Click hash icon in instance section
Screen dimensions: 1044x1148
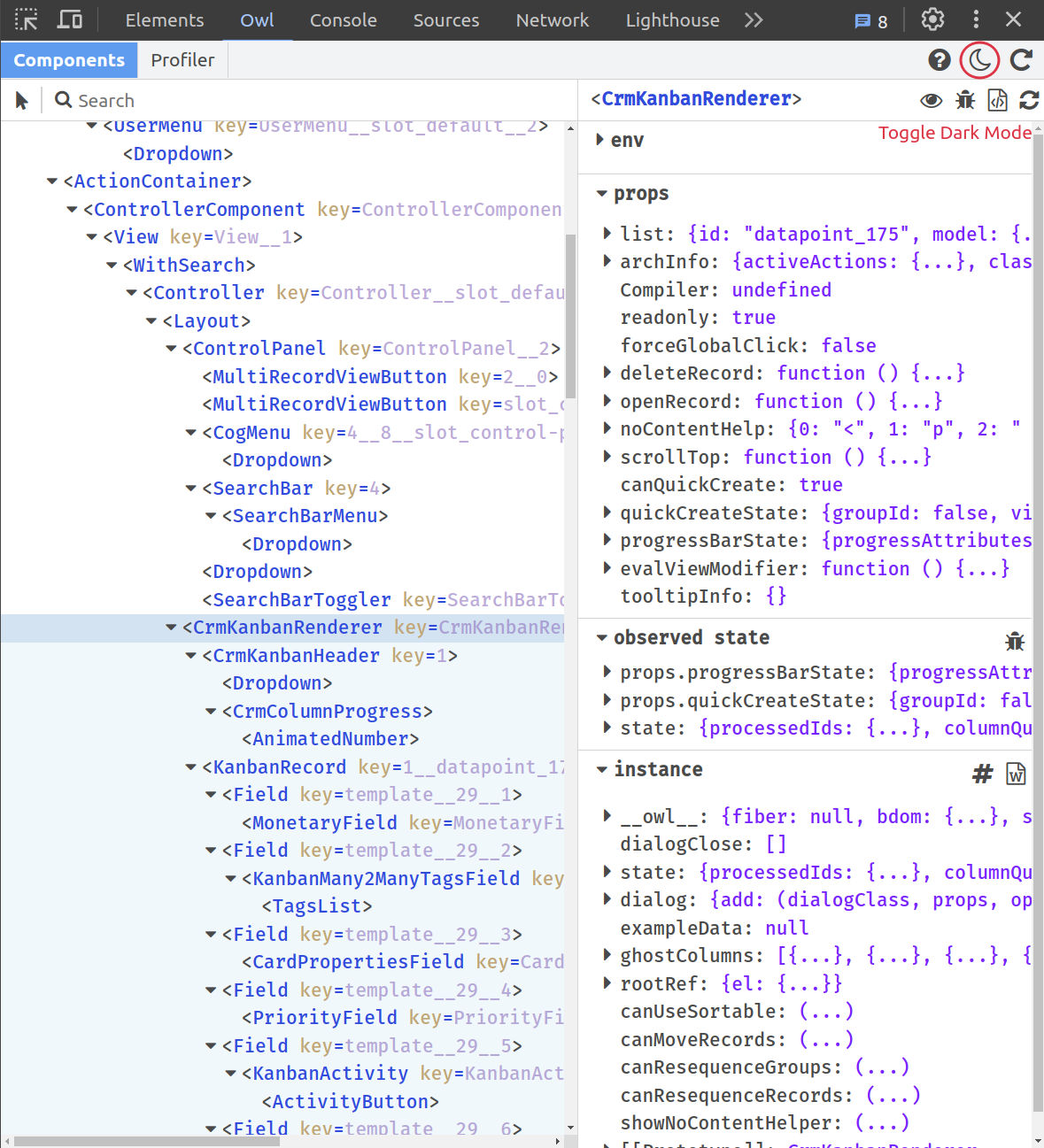click(x=983, y=774)
